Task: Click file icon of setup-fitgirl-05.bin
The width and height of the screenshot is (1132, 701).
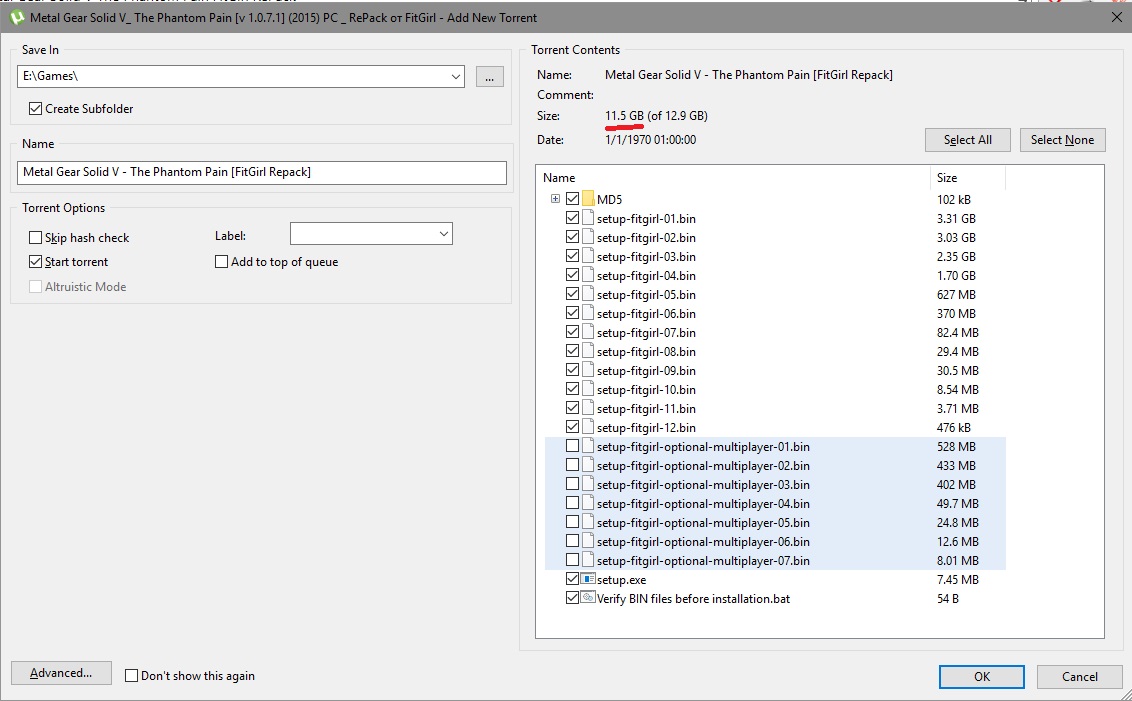Action: (588, 294)
